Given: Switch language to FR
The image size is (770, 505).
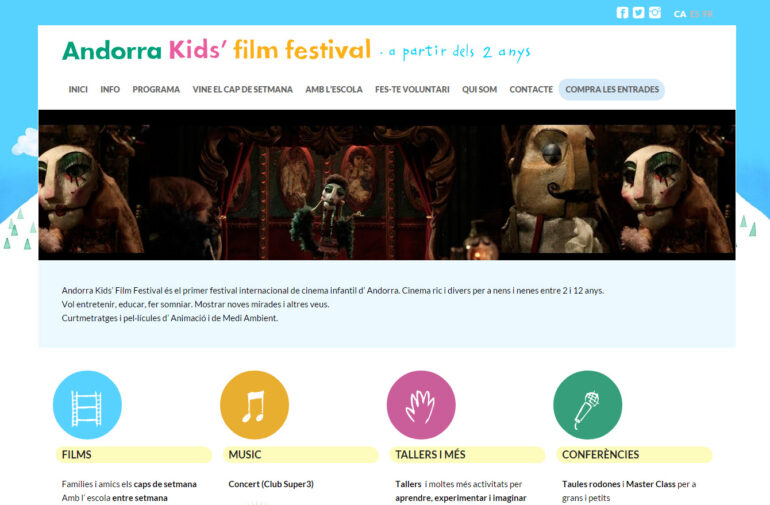Looking at the screenshot, I should (x=707, y=14).
